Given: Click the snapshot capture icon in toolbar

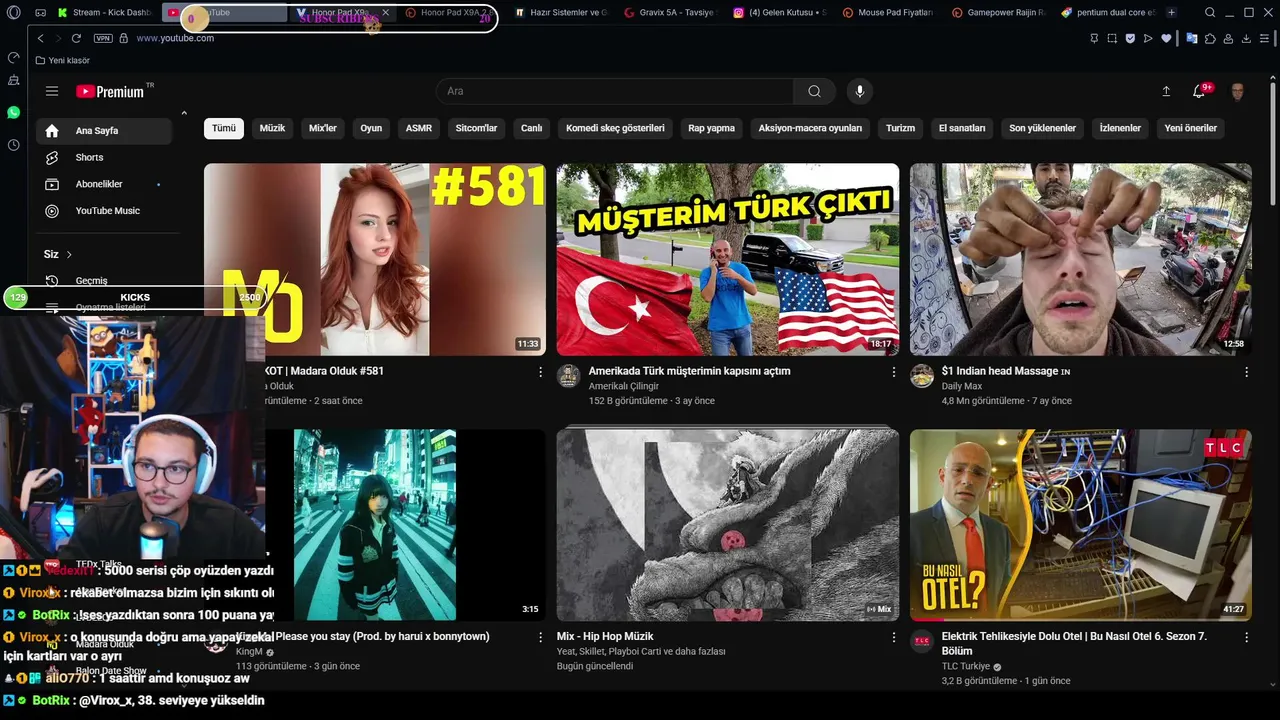Looking at the screenshot, I should (1112, 38).
